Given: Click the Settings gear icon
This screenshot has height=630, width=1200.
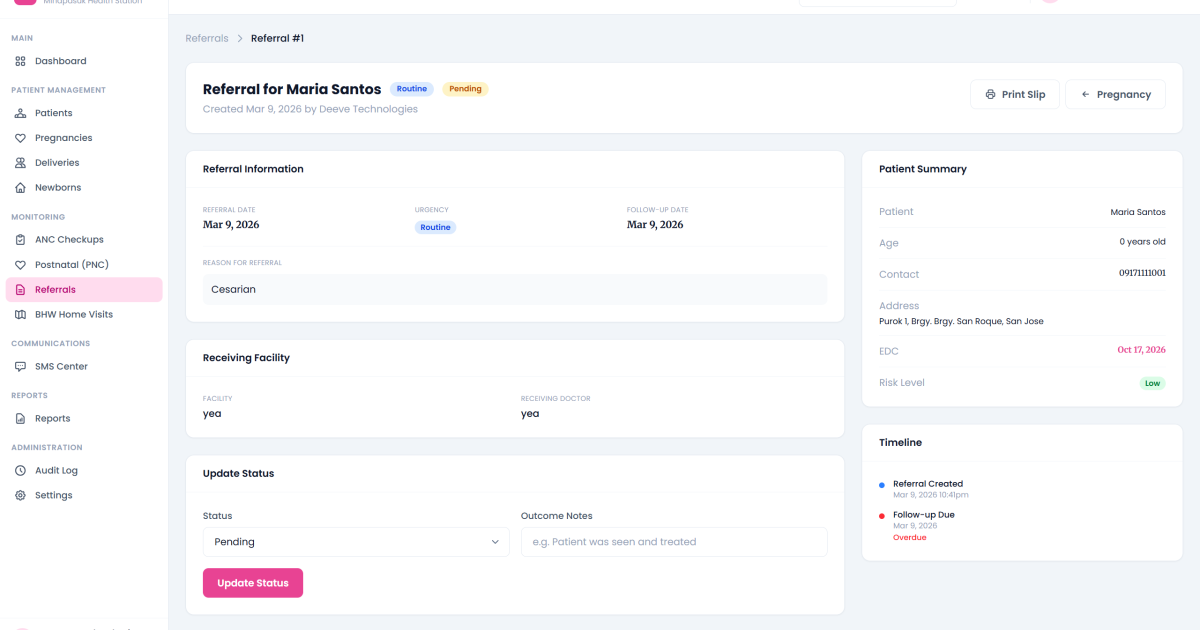Looking at the screenshot, I should [x=20, y=495].
